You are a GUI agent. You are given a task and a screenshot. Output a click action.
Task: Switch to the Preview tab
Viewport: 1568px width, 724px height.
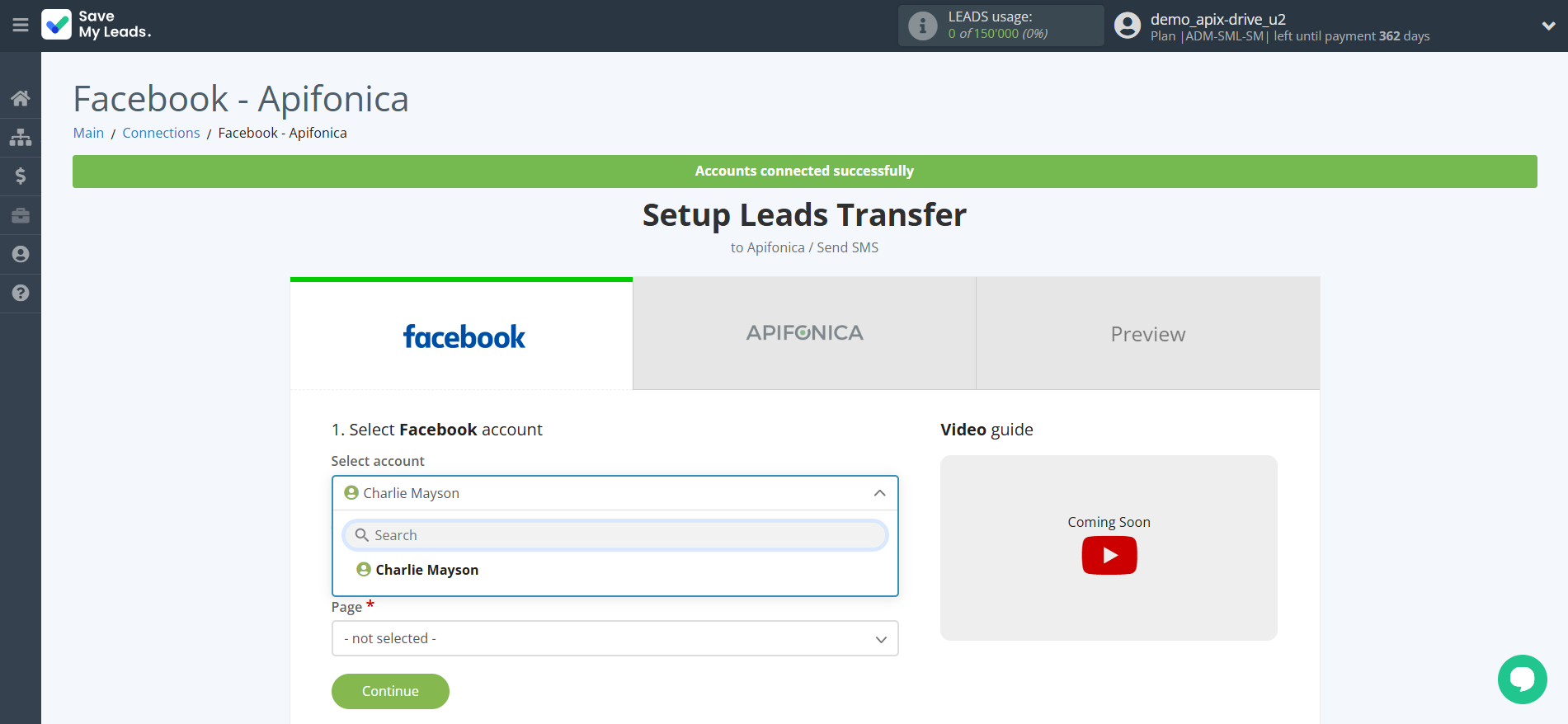pyautogui.click(x=1147, y=333)
